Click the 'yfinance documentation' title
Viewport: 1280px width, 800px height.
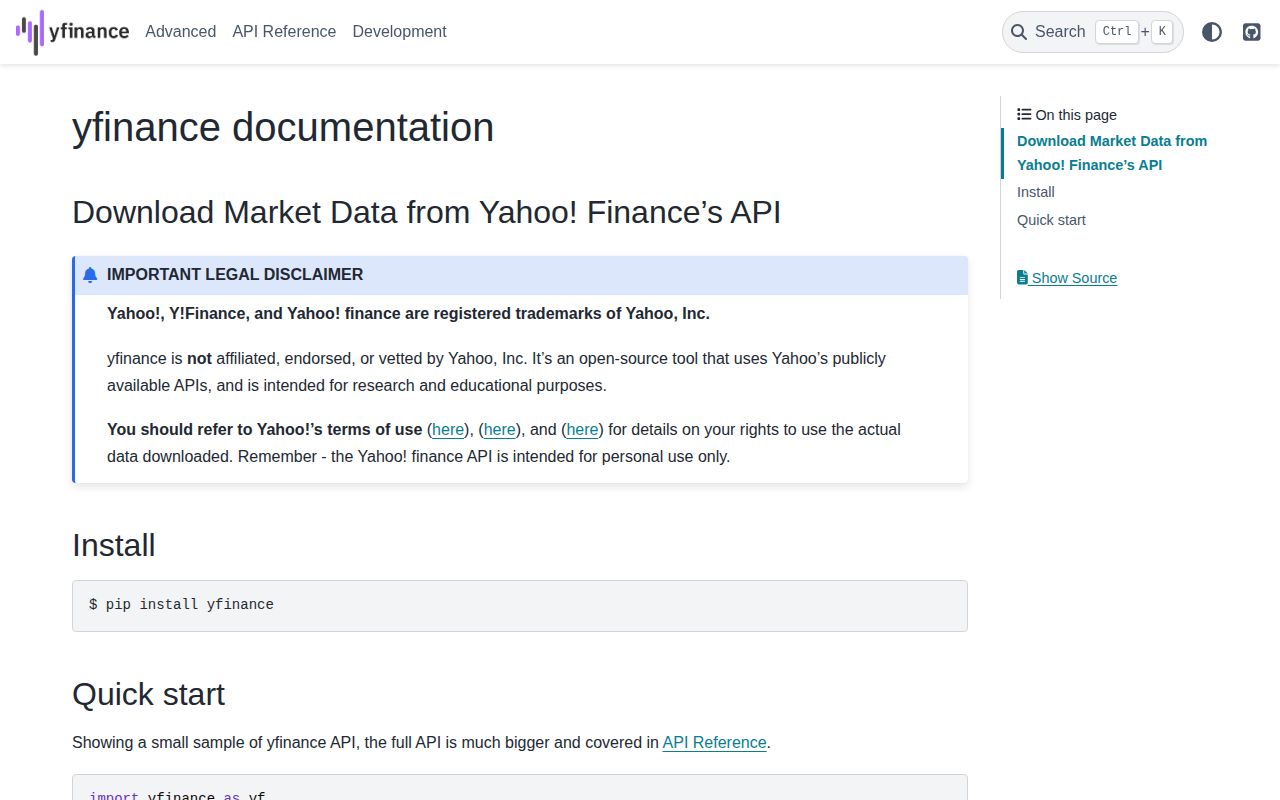[283, 127]
